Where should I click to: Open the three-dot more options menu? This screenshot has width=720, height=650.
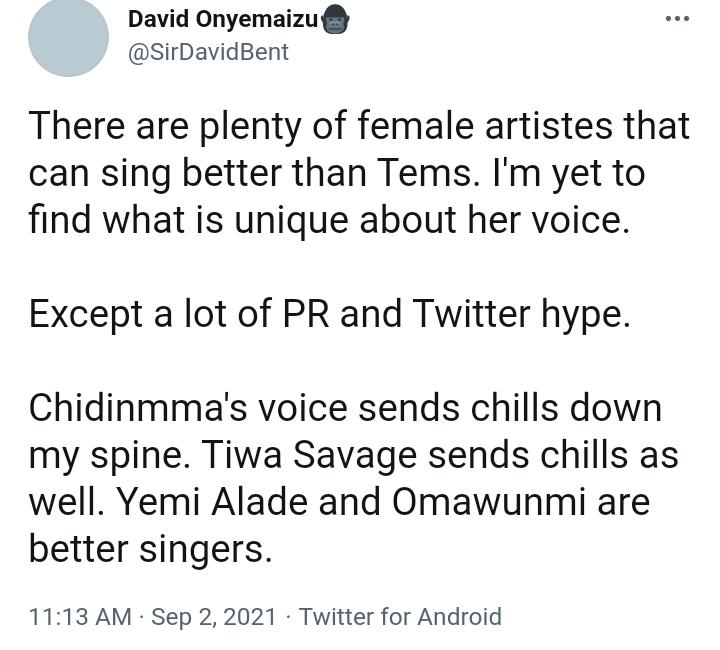click(x=677, y=19)
